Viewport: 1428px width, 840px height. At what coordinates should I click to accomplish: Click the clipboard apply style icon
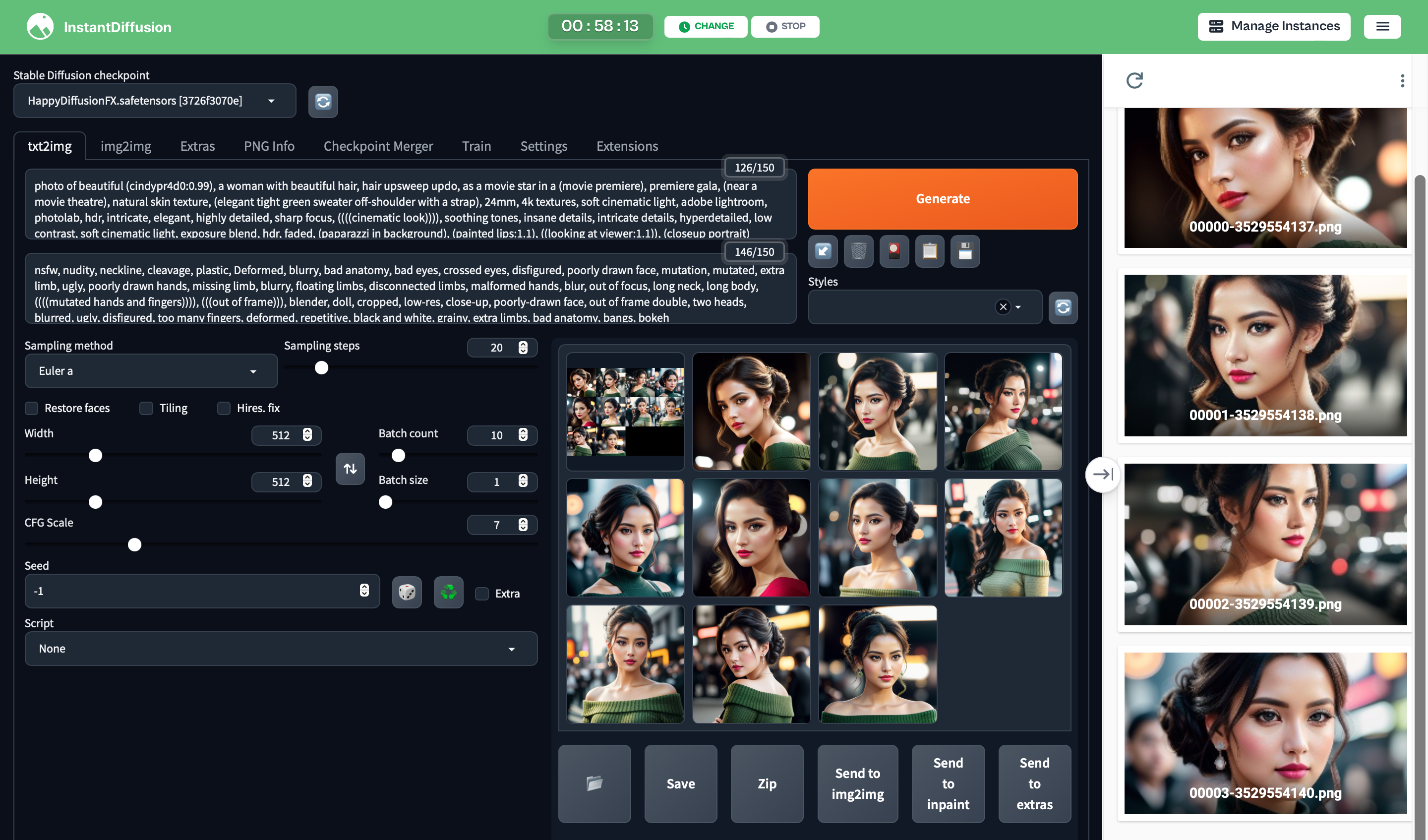pos(929,251)
